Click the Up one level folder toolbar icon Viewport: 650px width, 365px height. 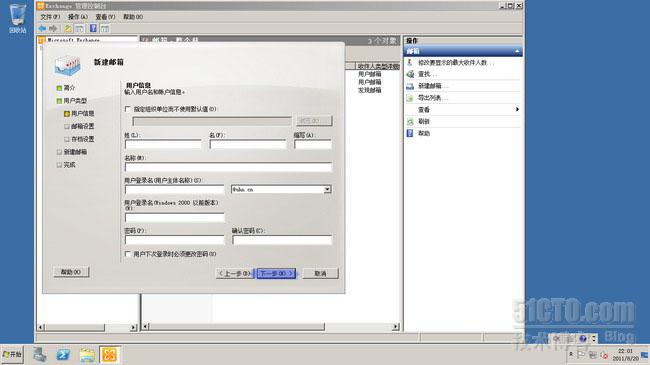tap(68, 28)
